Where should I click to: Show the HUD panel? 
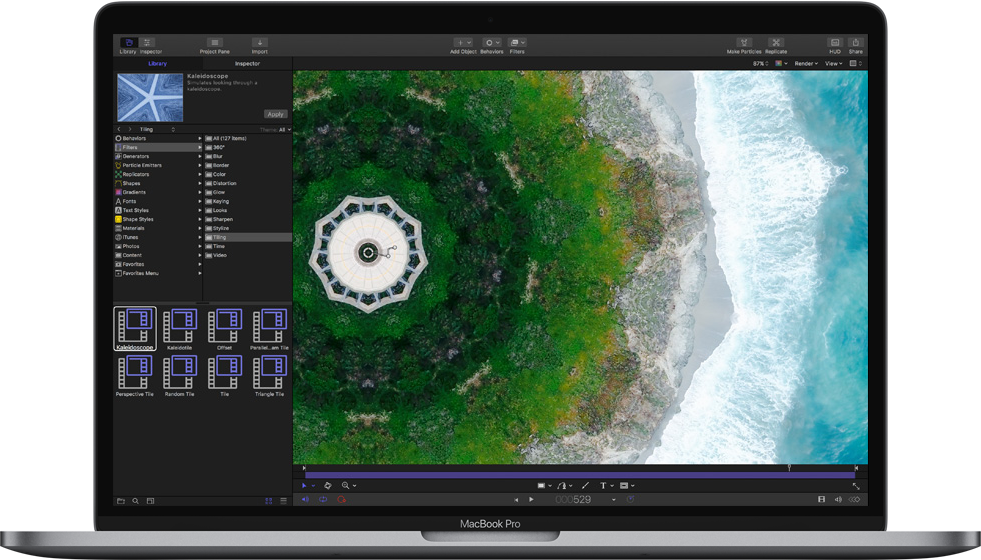(x=835, y=44)
